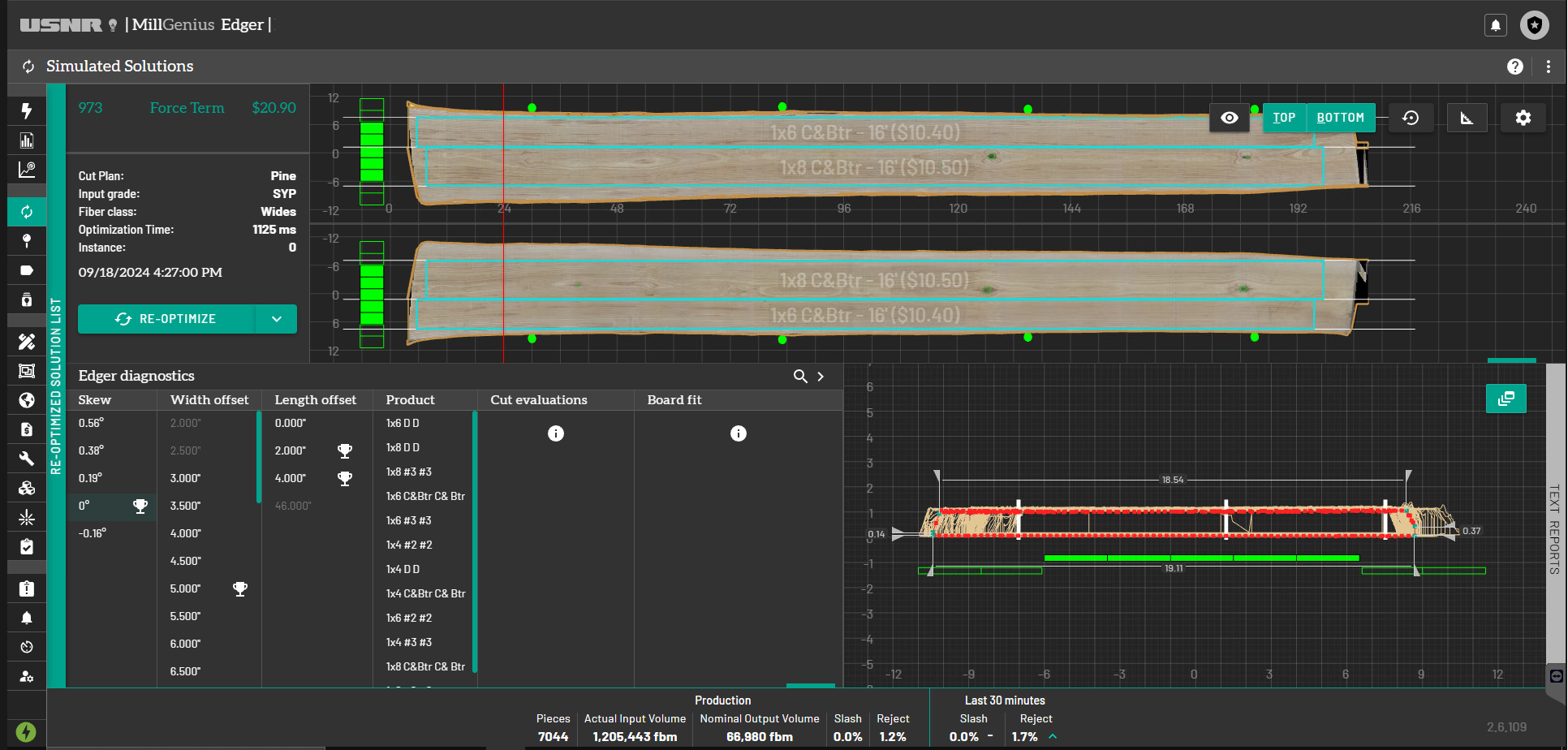Screen dimensions: 1568x750
Task: Select width offset 5.000"
Action: tap(185, 588)
